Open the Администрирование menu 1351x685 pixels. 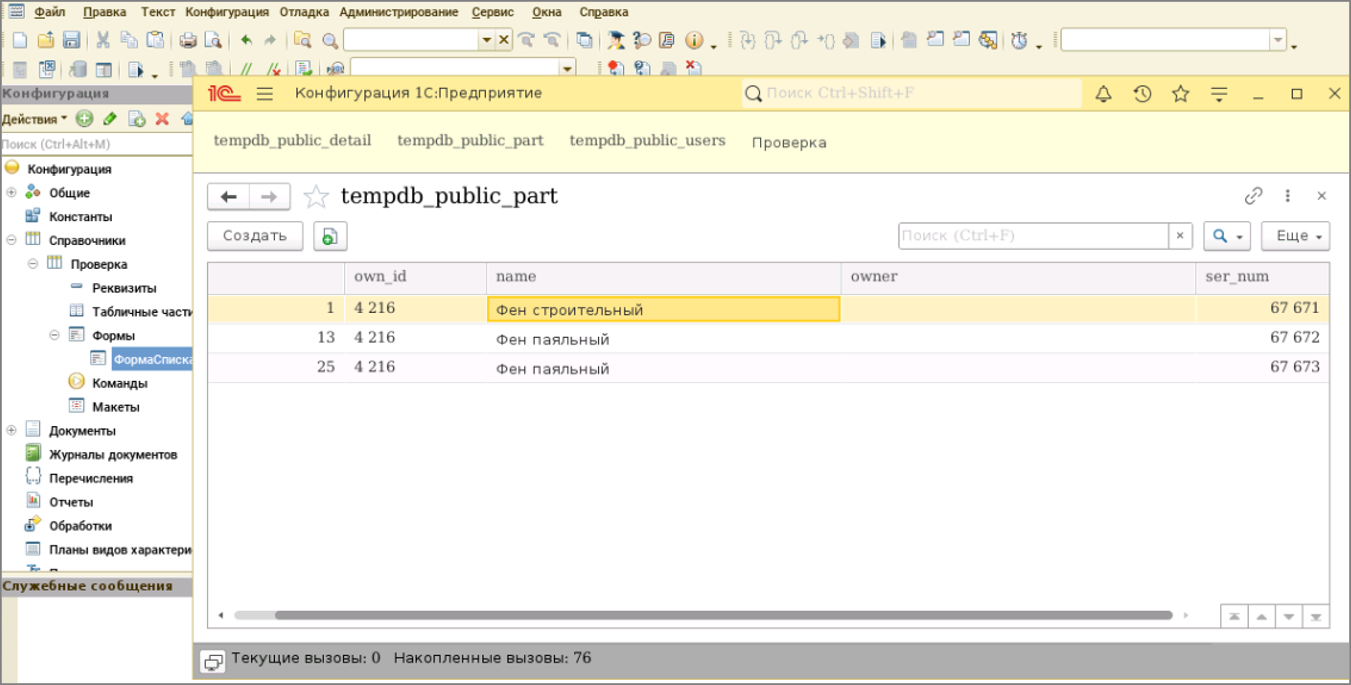click(x=398, y=12)
